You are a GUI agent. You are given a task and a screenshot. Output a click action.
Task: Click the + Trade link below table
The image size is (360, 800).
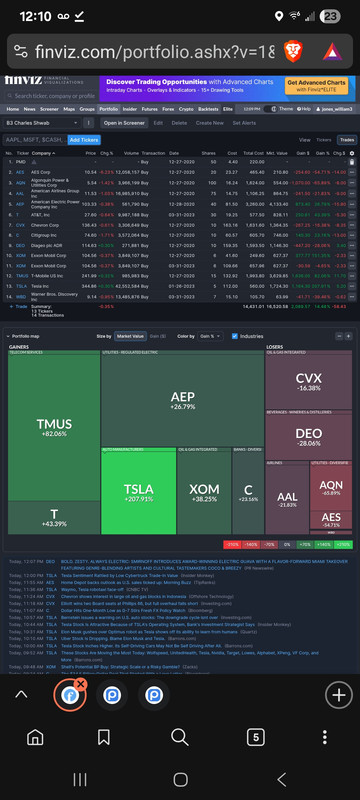(18, 306)
